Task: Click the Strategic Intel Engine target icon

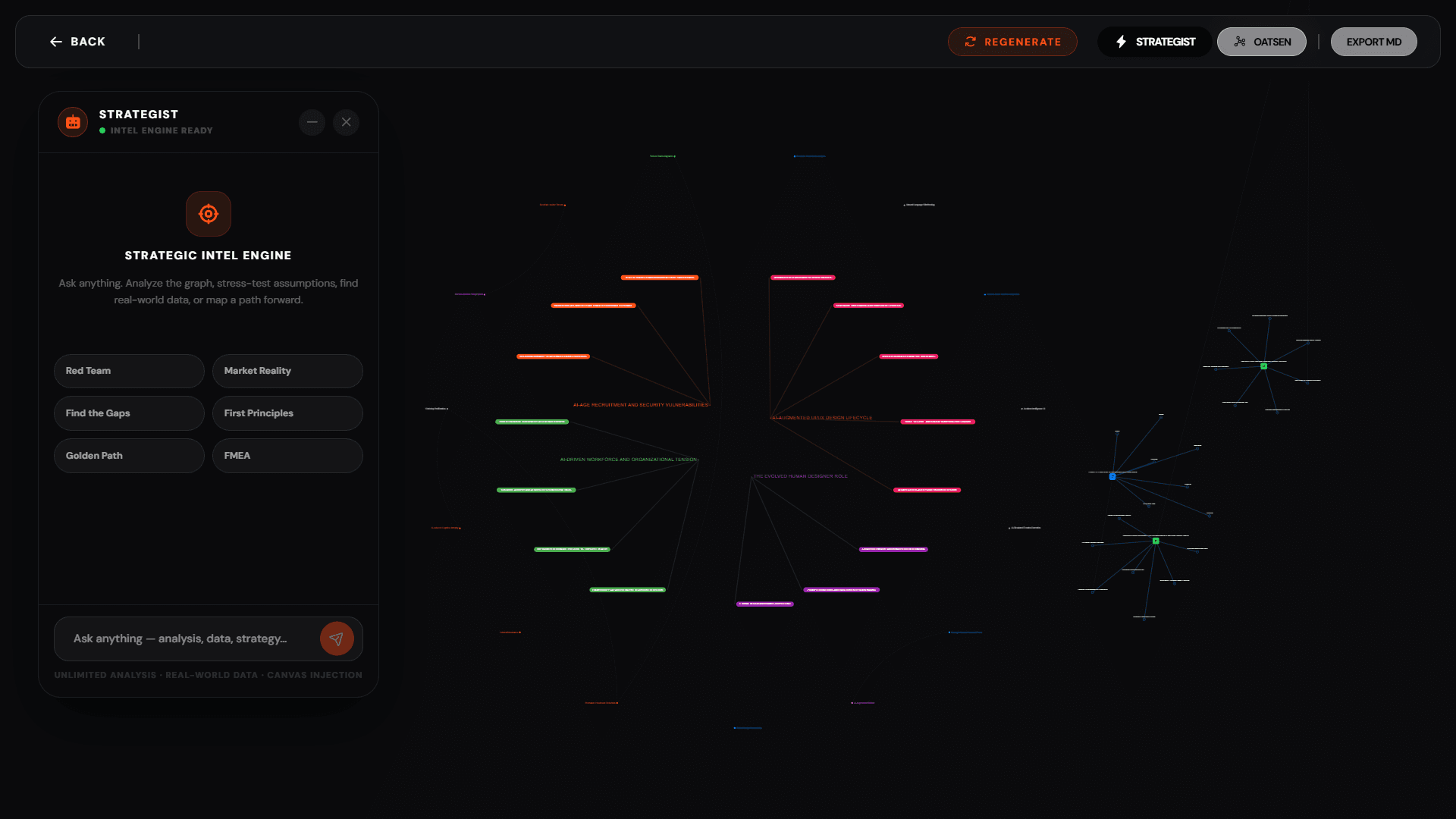Action: (x=209, y=214)
